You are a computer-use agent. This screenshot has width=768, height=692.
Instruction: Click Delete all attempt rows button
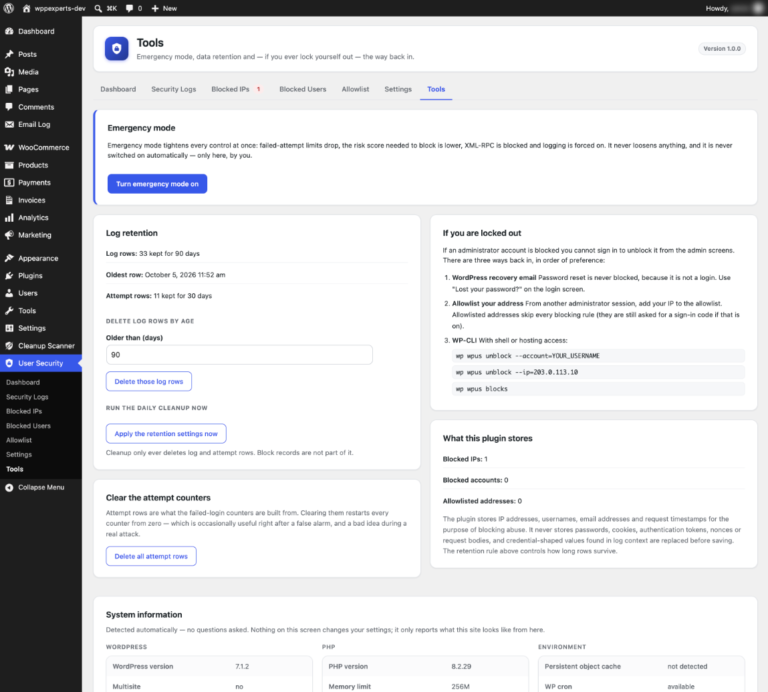pos(151,556)
